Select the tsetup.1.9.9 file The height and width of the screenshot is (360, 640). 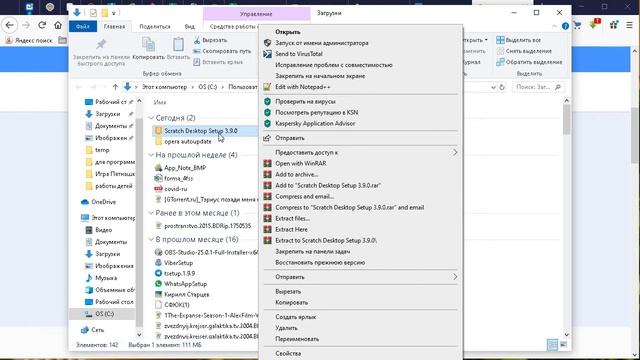(175, 273)
